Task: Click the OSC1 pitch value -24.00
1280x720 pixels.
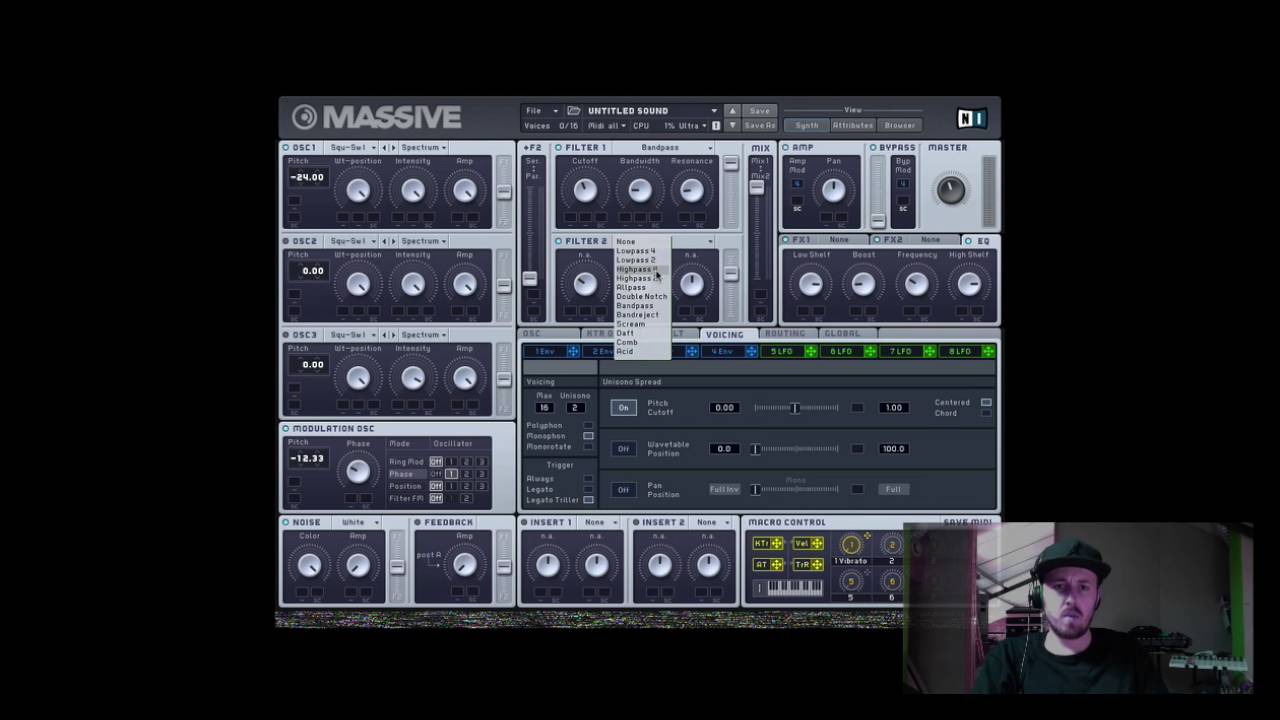Action: coord(307,178)
